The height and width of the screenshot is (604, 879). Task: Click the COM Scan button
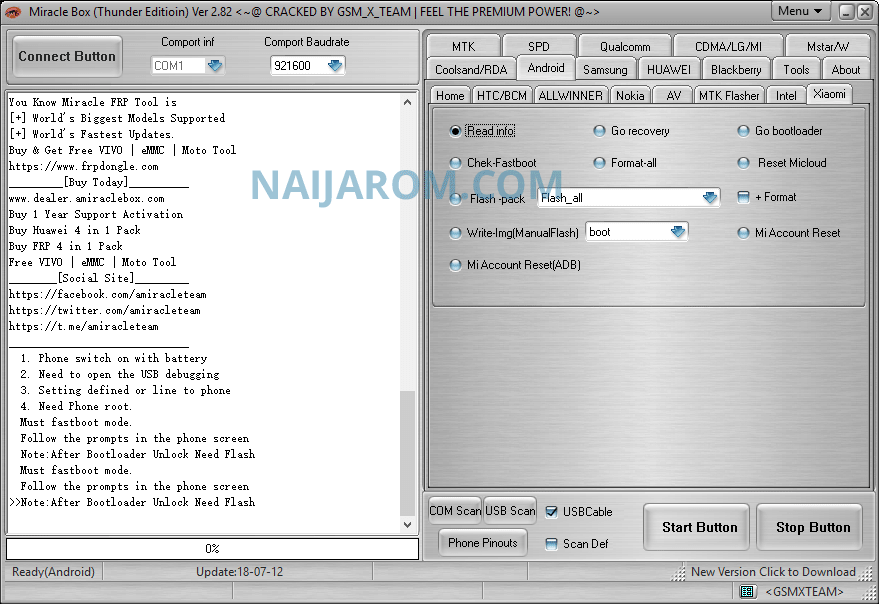click(x=455, y=511)
